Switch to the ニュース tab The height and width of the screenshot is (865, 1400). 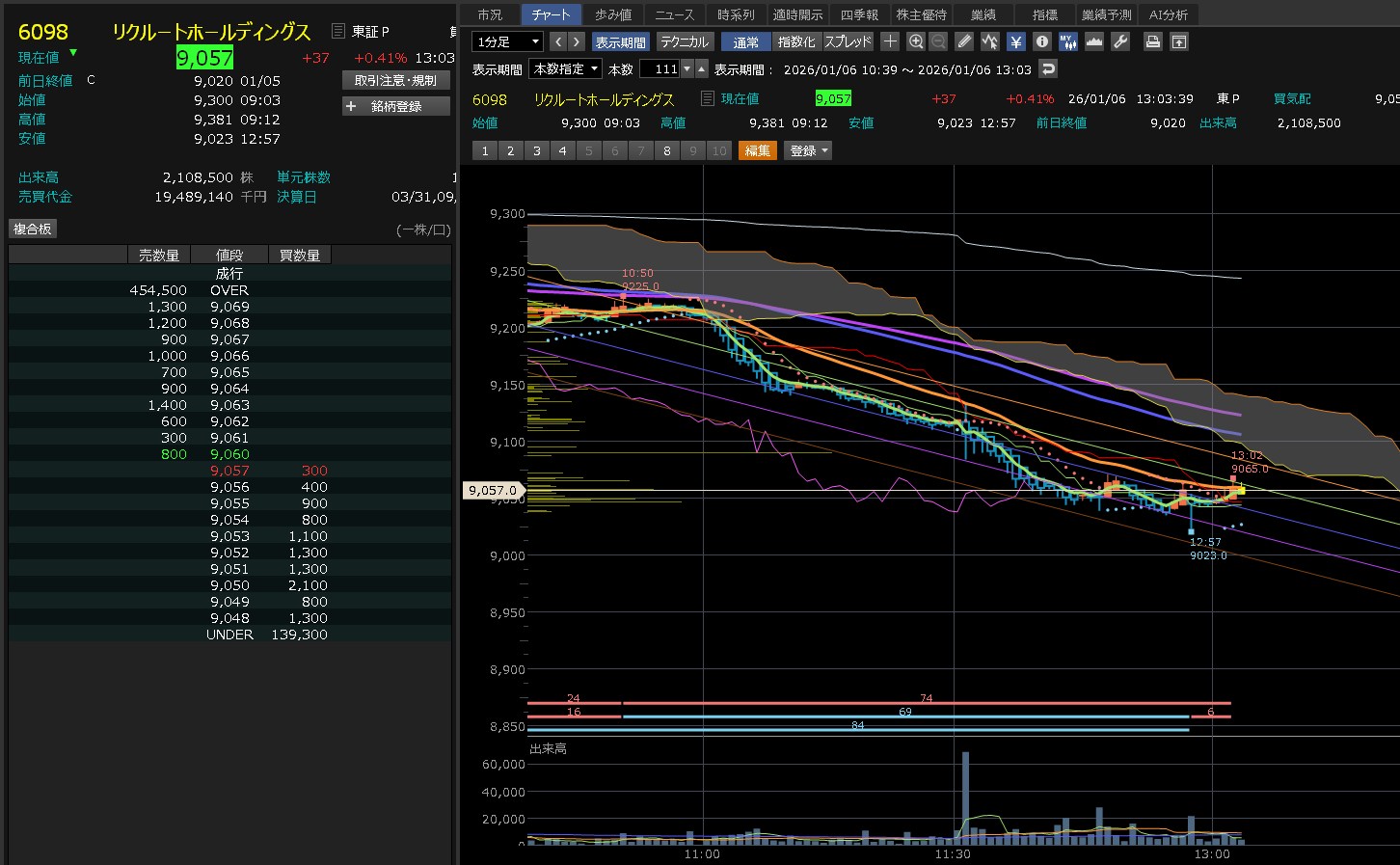coord(674,14)
